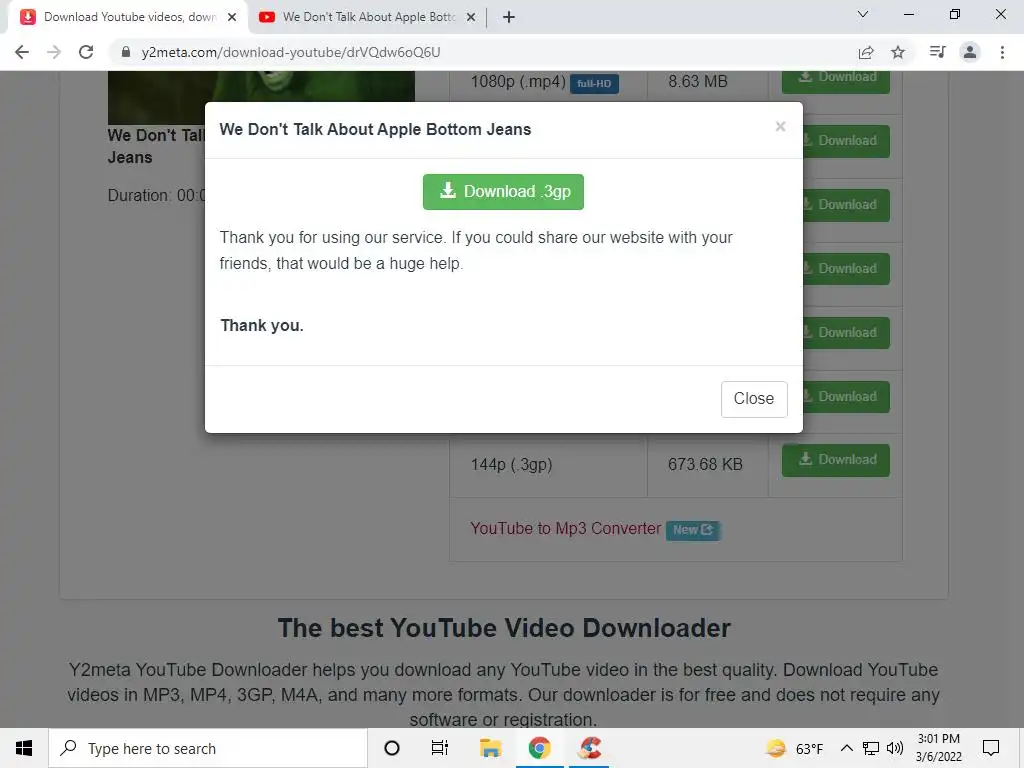The width and height of the screenshot is (1024, 768).
Task: Switch to We Don't Talk About Apple YouTube tab
Action: 369,17
